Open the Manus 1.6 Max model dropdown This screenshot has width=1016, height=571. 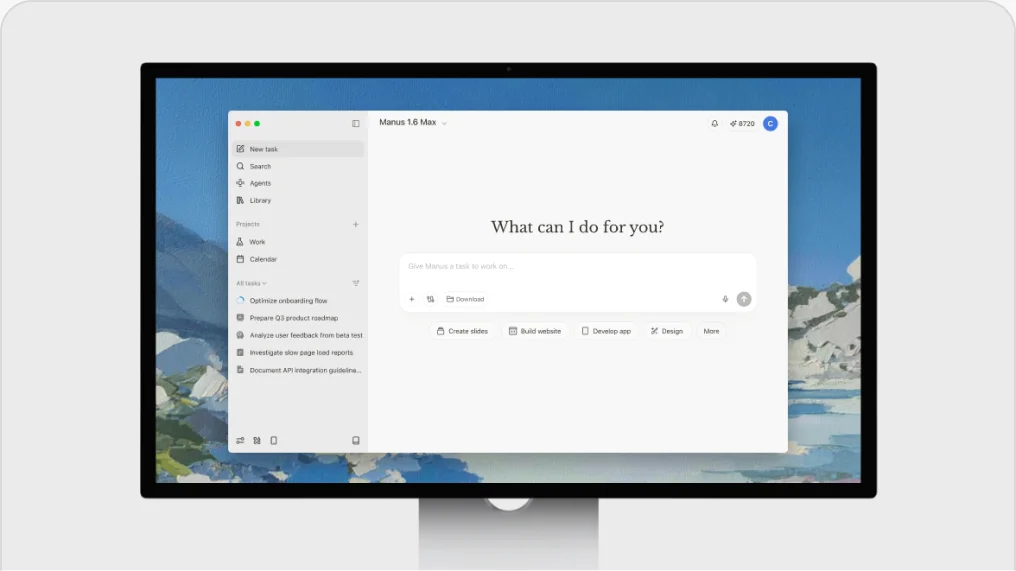[x=413, y=122]
